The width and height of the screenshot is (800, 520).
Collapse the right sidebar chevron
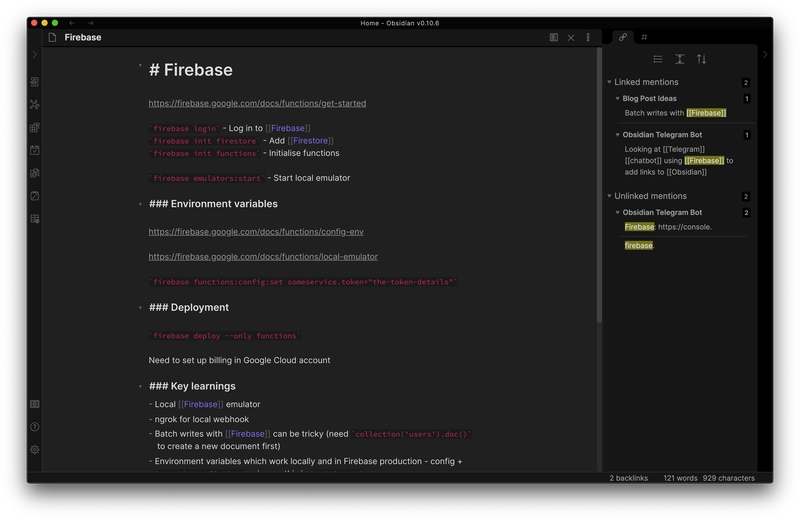point(765,55)
